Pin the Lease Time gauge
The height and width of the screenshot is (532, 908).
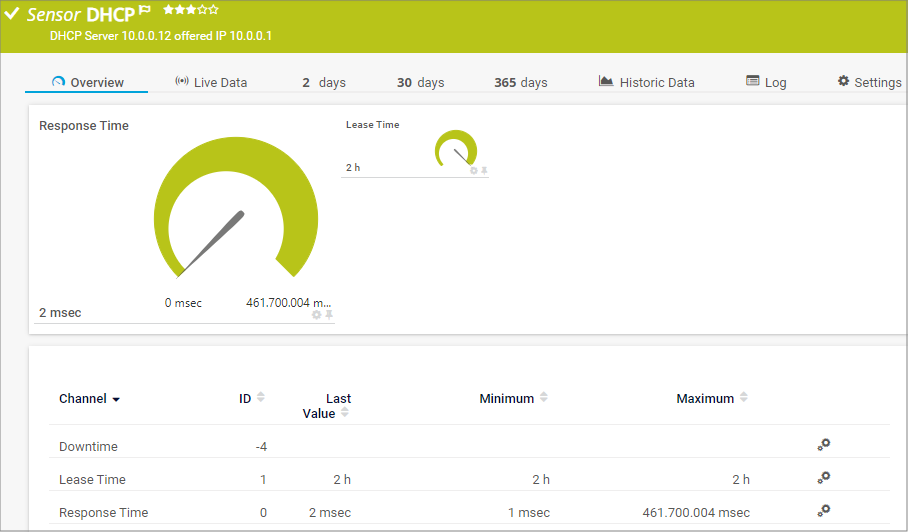pos(485,171)
